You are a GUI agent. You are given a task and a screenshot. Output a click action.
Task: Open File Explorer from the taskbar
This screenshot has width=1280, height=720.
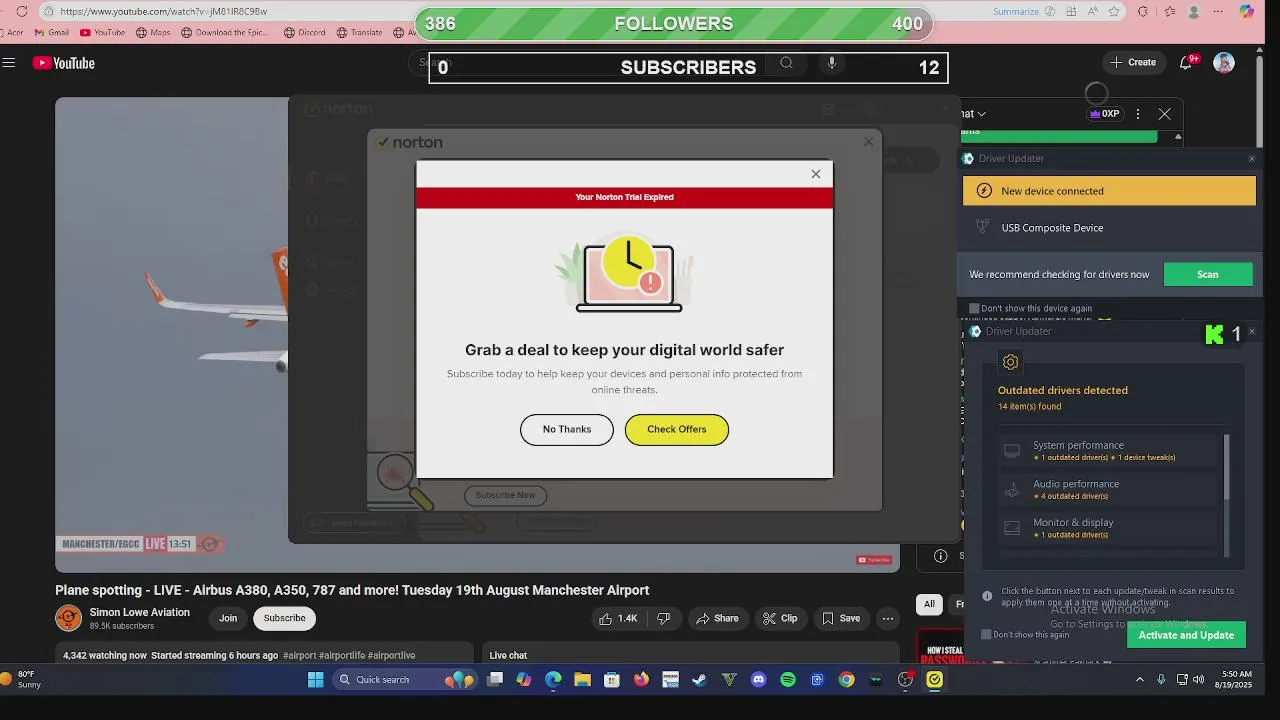point(582,680)
